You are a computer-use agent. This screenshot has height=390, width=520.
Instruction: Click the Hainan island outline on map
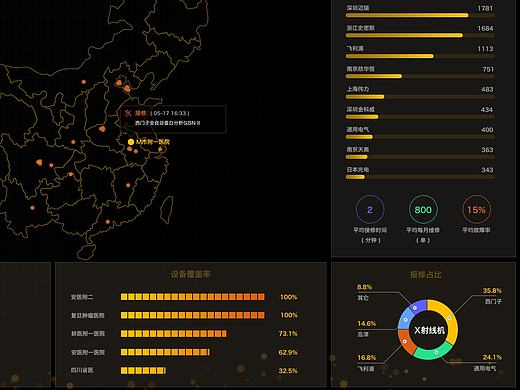(86, 252)
